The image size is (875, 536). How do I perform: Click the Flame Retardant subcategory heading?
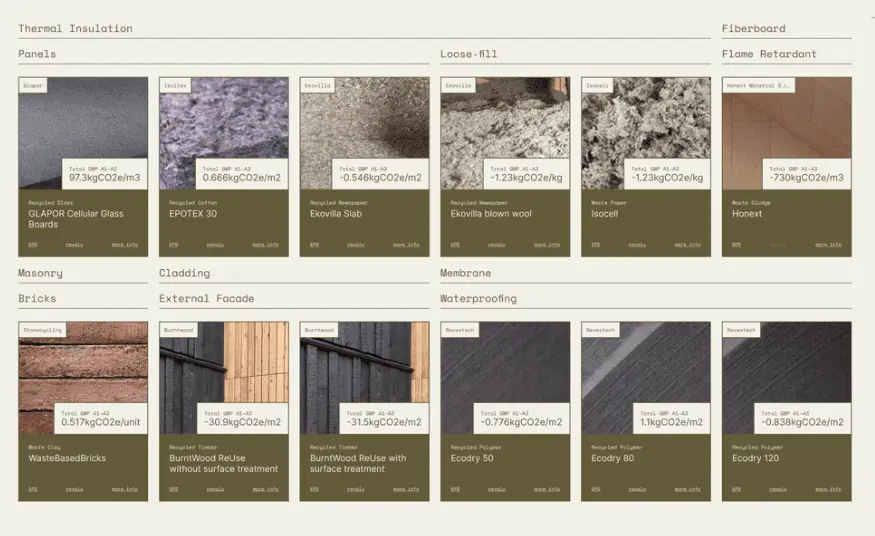tap(769, 54)
